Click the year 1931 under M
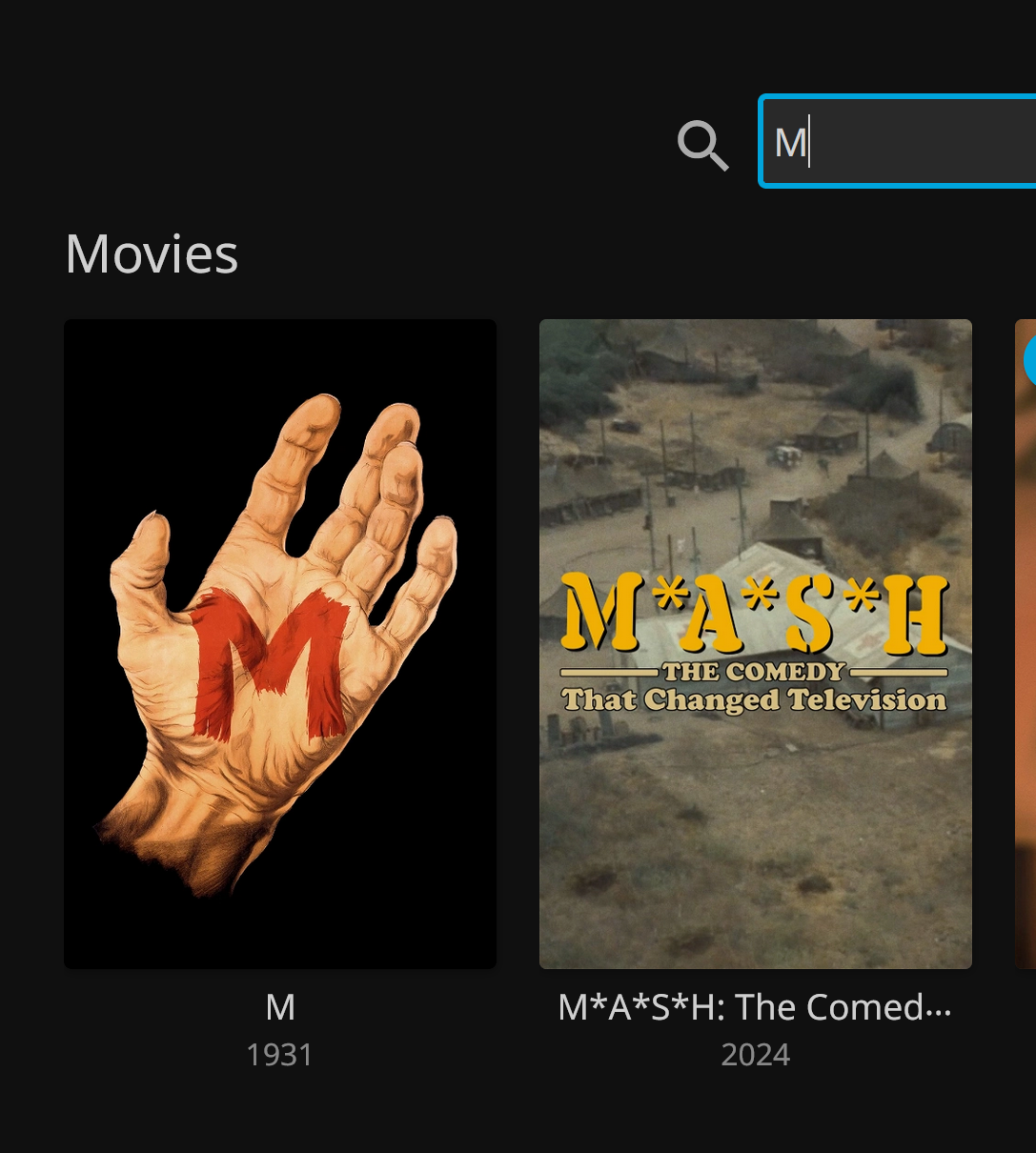This screenshot has width=1036, height=1153. [279, 1055]
